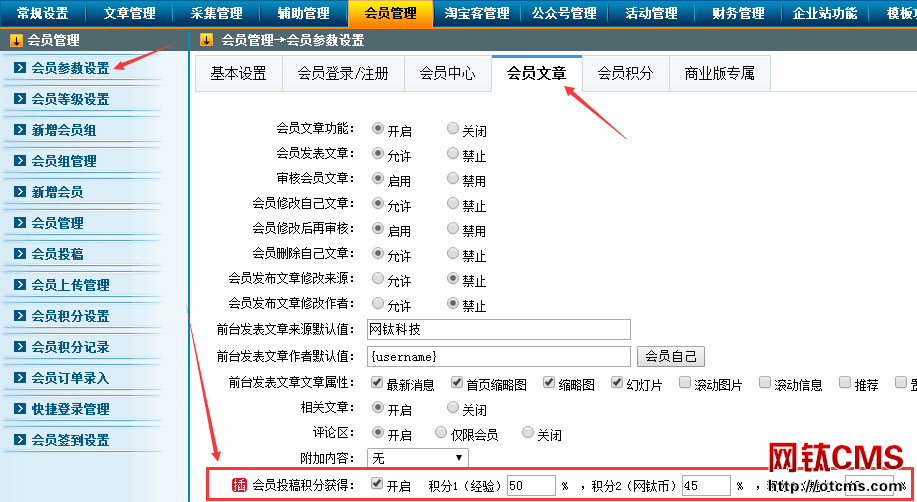Screen dimensions: 917x502
Task: Click the 前台发表文章来源默认值 text field
Action: (498, 329)
